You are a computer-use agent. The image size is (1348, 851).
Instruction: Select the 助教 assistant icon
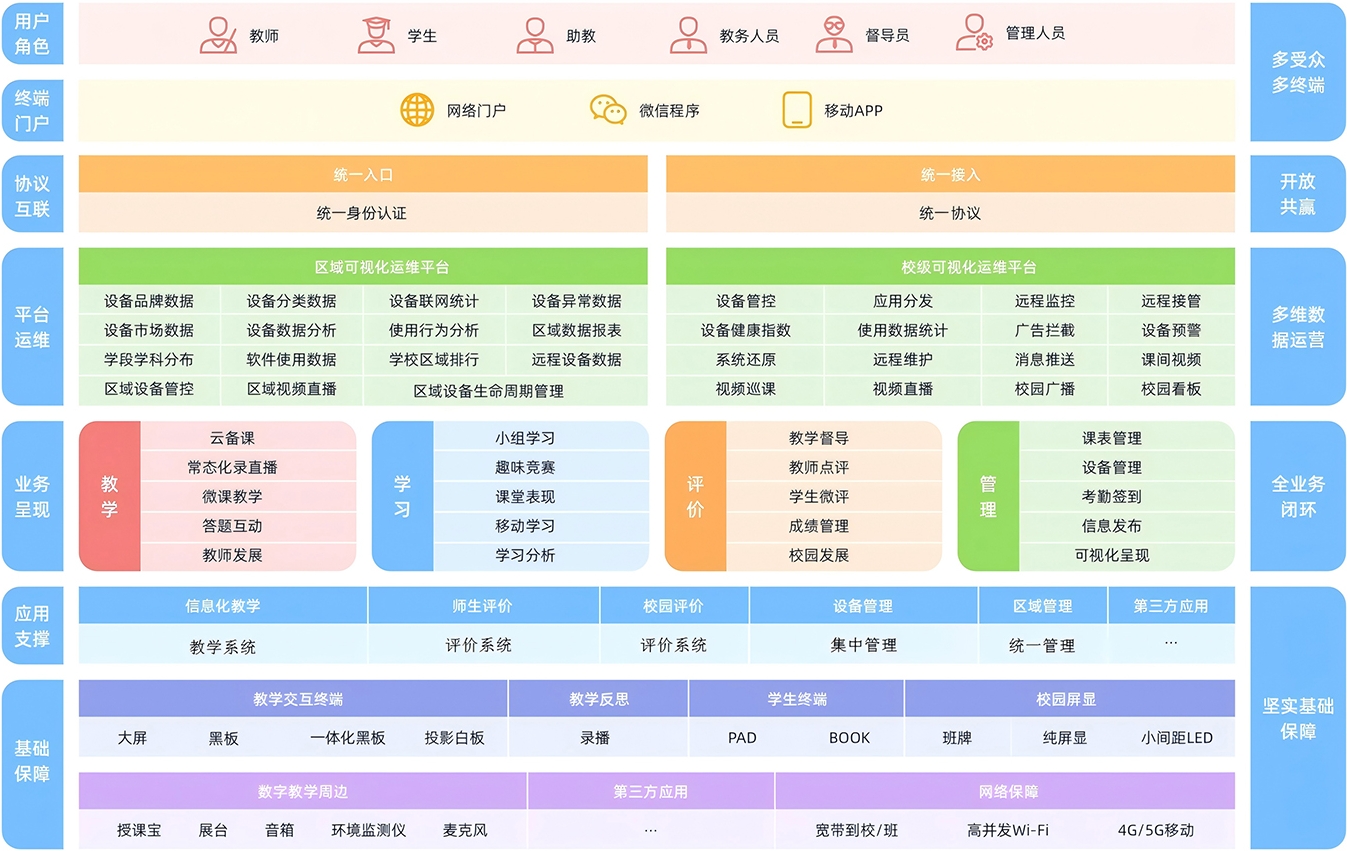[x=535, y=35]
